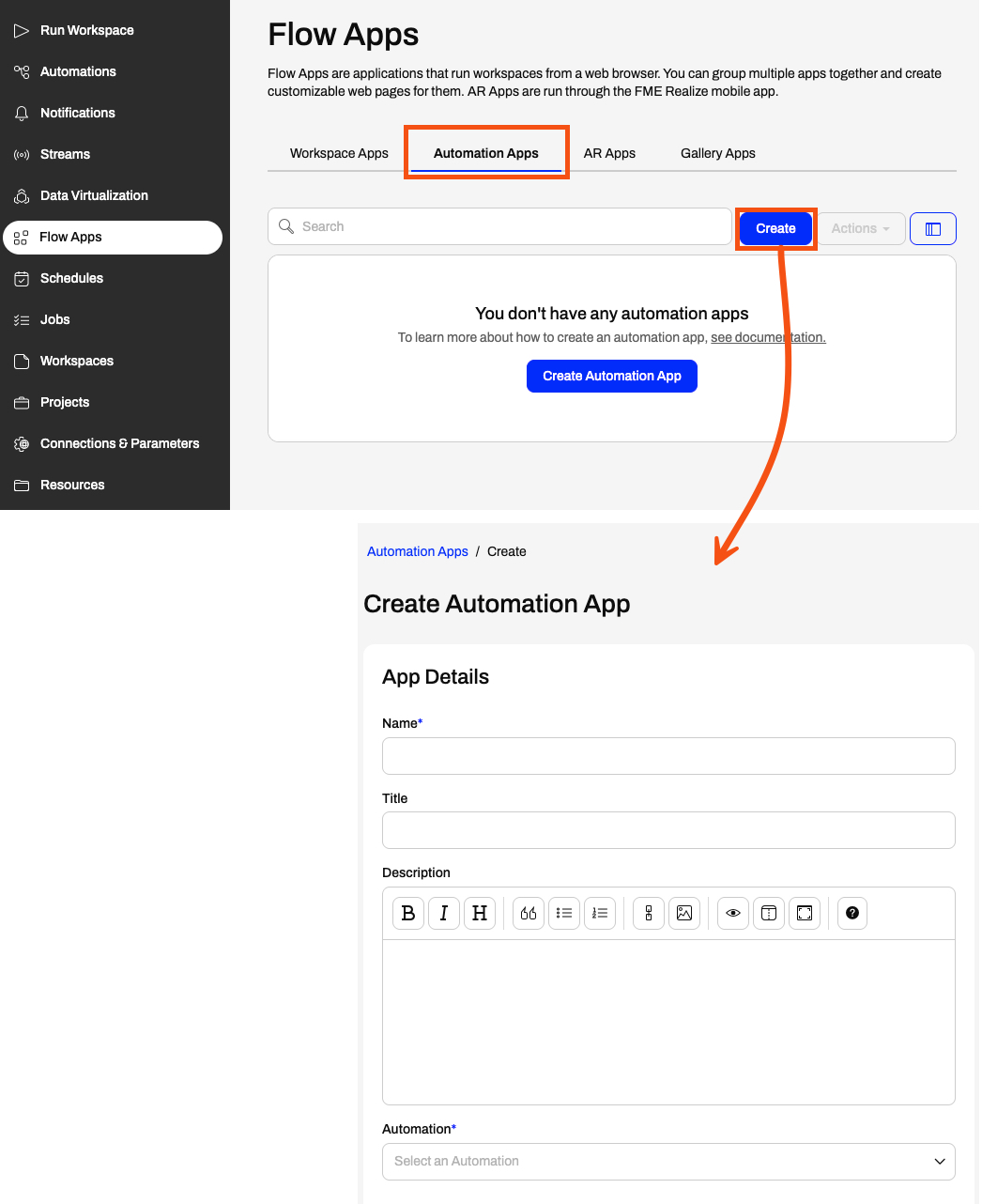Click the Resources folder icon

point(22,485)
